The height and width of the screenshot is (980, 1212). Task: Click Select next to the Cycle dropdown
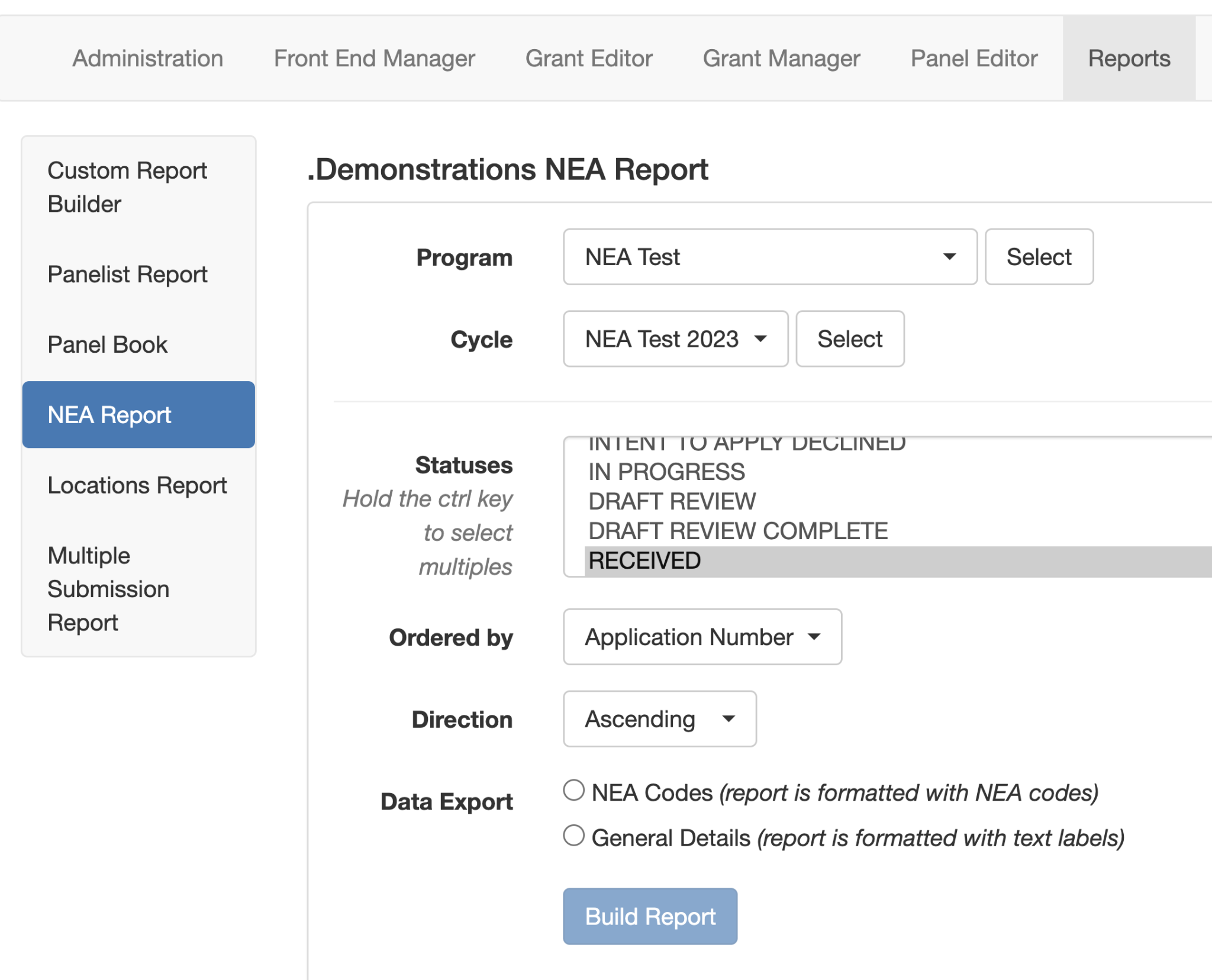click(x=850, y=339)
